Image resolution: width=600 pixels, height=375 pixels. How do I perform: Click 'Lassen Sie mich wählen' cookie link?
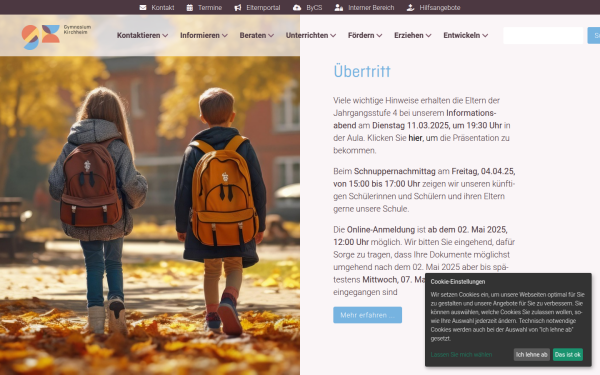461,355
